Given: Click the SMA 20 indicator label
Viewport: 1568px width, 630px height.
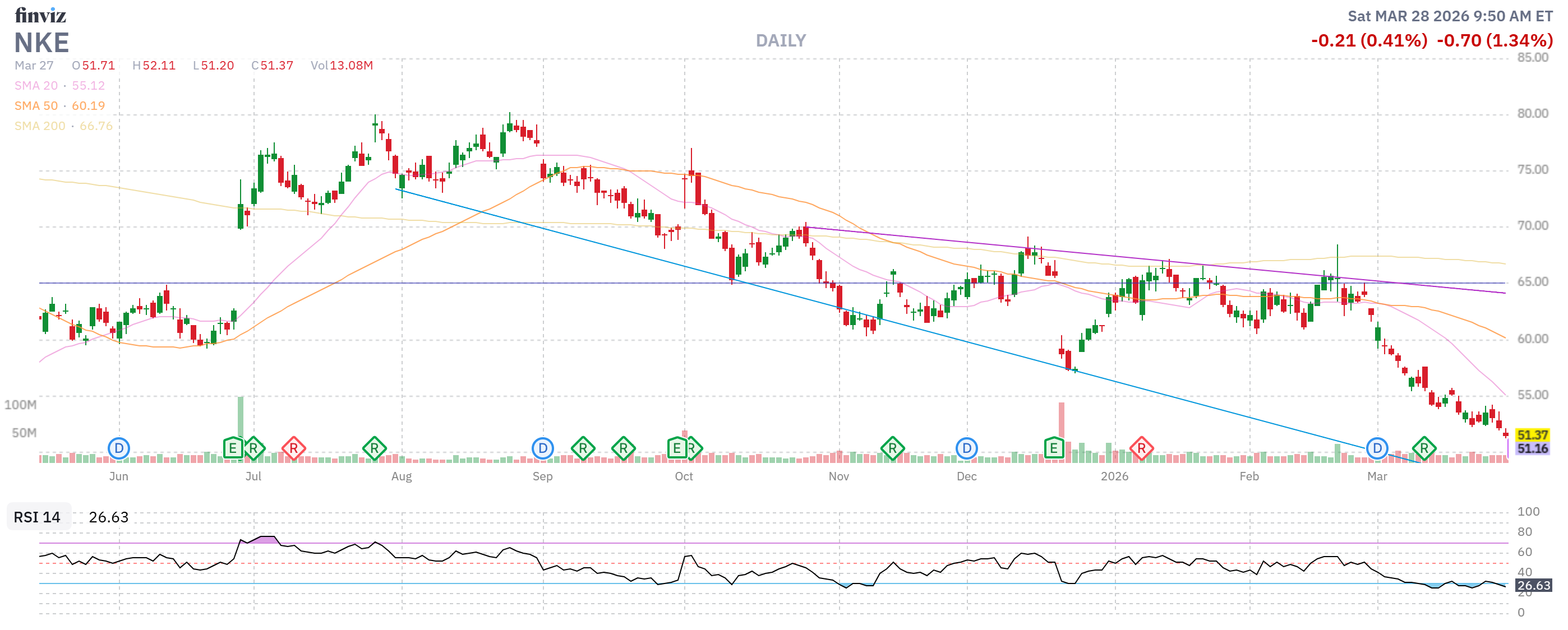Looking at the screenshot, I should 36,86.
